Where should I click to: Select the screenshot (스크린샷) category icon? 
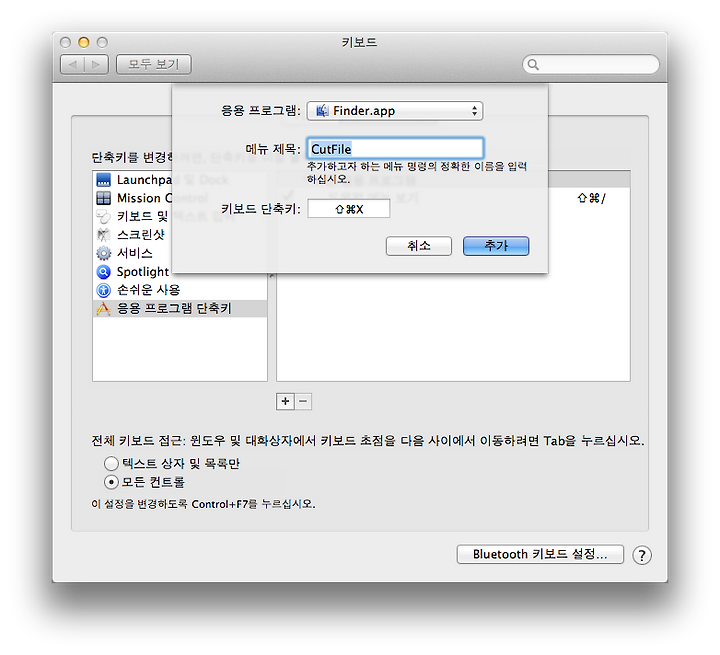[103, 235]
